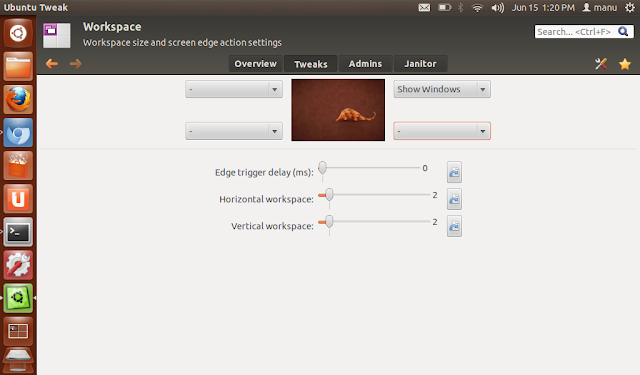Switch to the Overview tab

tap(256, 64)
